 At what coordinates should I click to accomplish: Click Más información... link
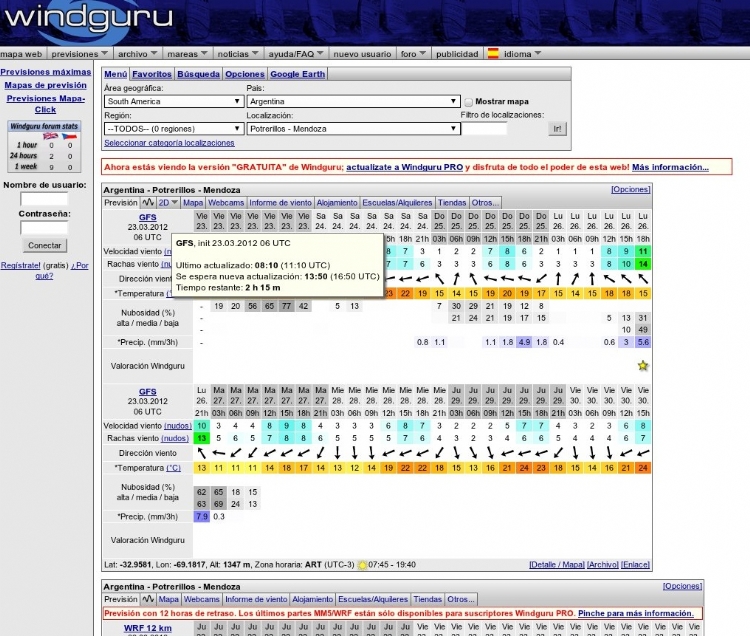(x=670, y=167)
